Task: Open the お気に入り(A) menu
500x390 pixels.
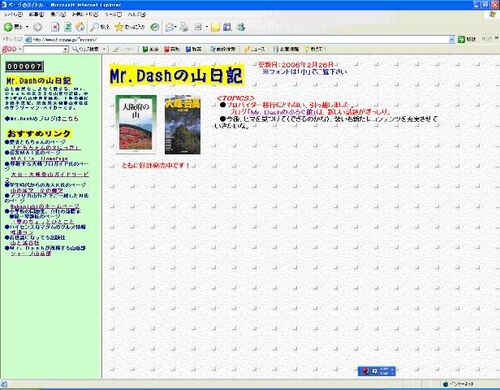Action: click(85, 15)
